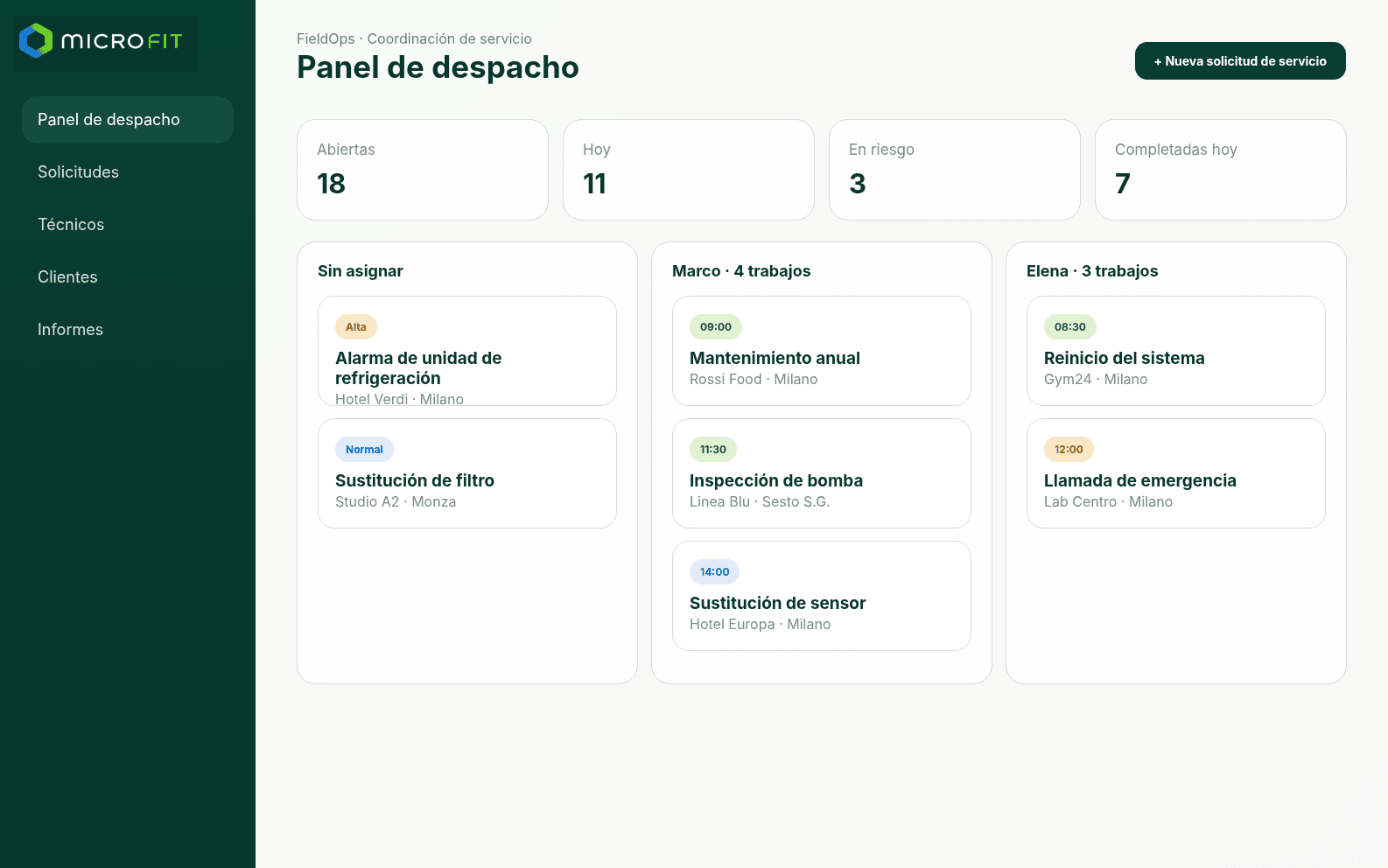Click the Linea Blu · Sesto S.G. text
This screenshot has width=1388, height=868.
pyautogui.click(x=760, y=502)
